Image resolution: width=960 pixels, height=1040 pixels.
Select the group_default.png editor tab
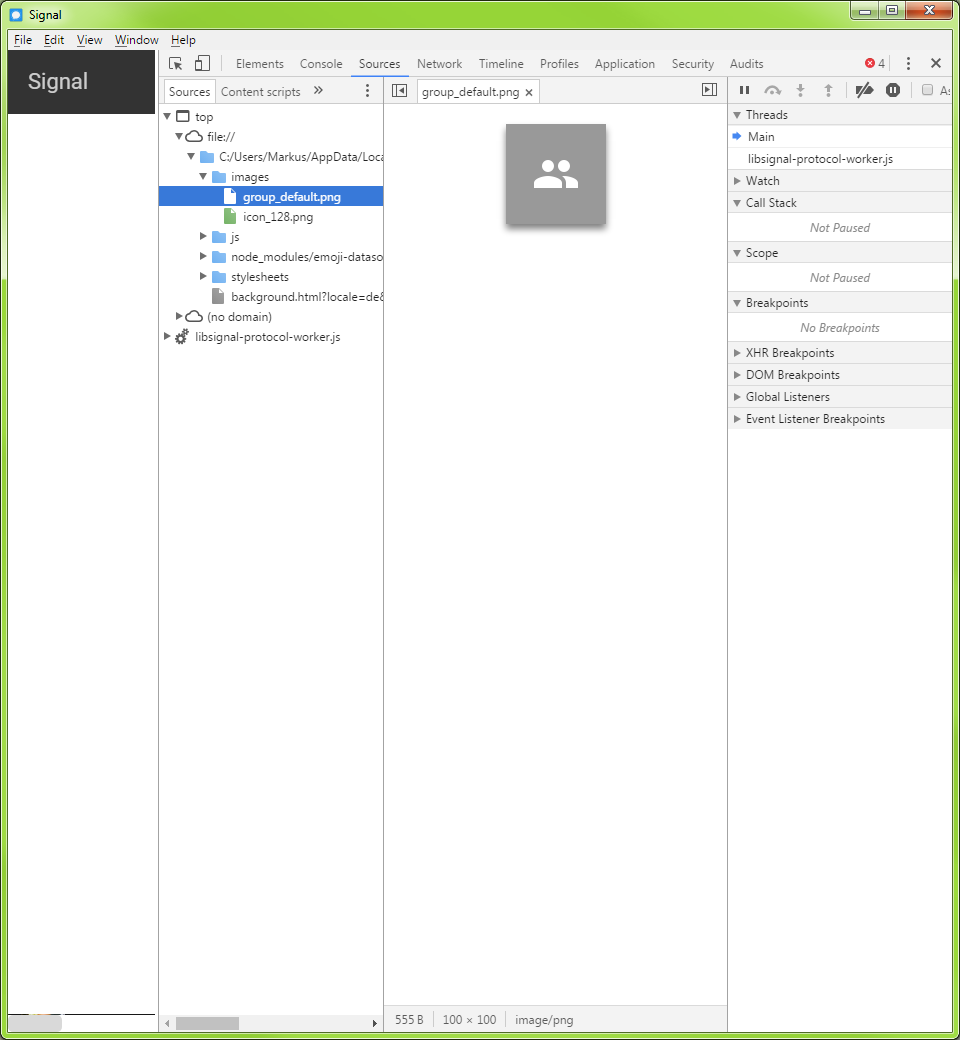(470, 92)
